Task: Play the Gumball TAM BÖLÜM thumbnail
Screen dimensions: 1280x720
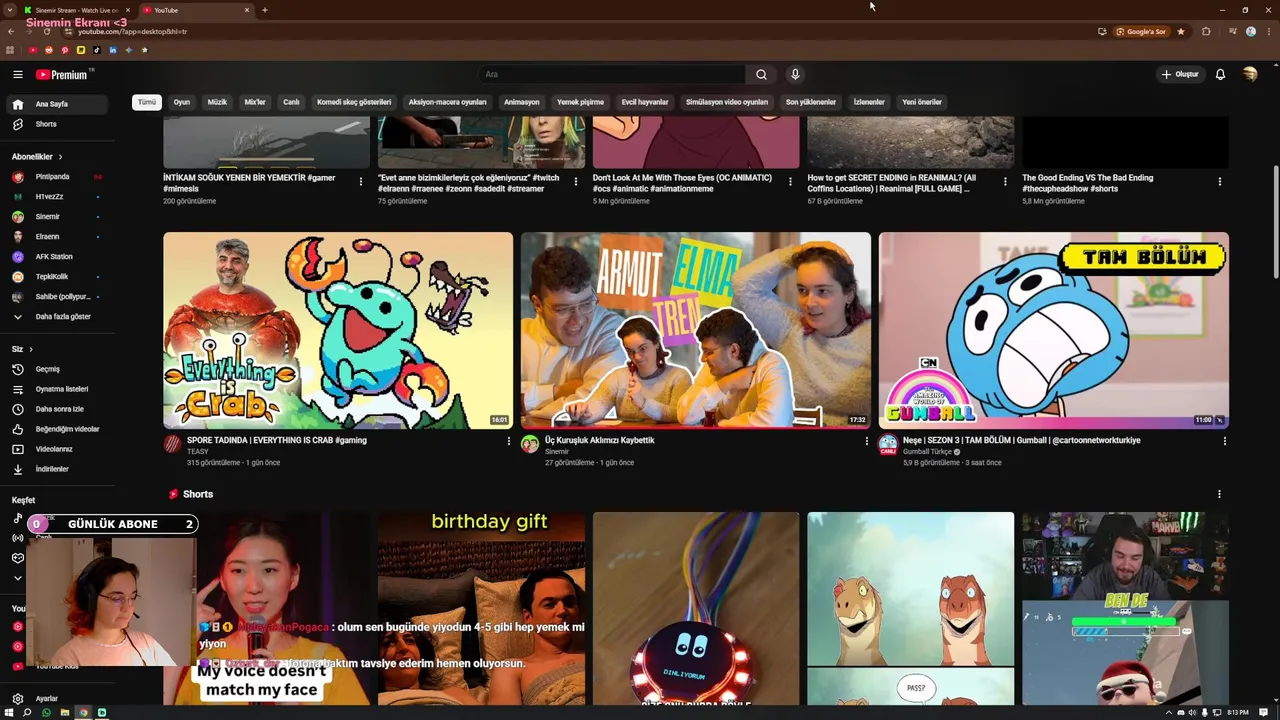Action: [1054, 330]
